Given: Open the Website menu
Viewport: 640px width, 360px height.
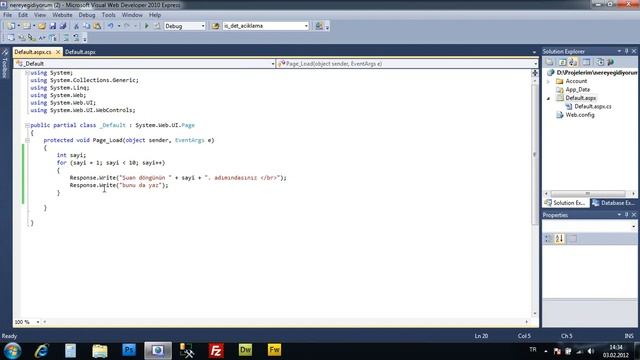Looking at the screenshot, I should pos(62,15).
